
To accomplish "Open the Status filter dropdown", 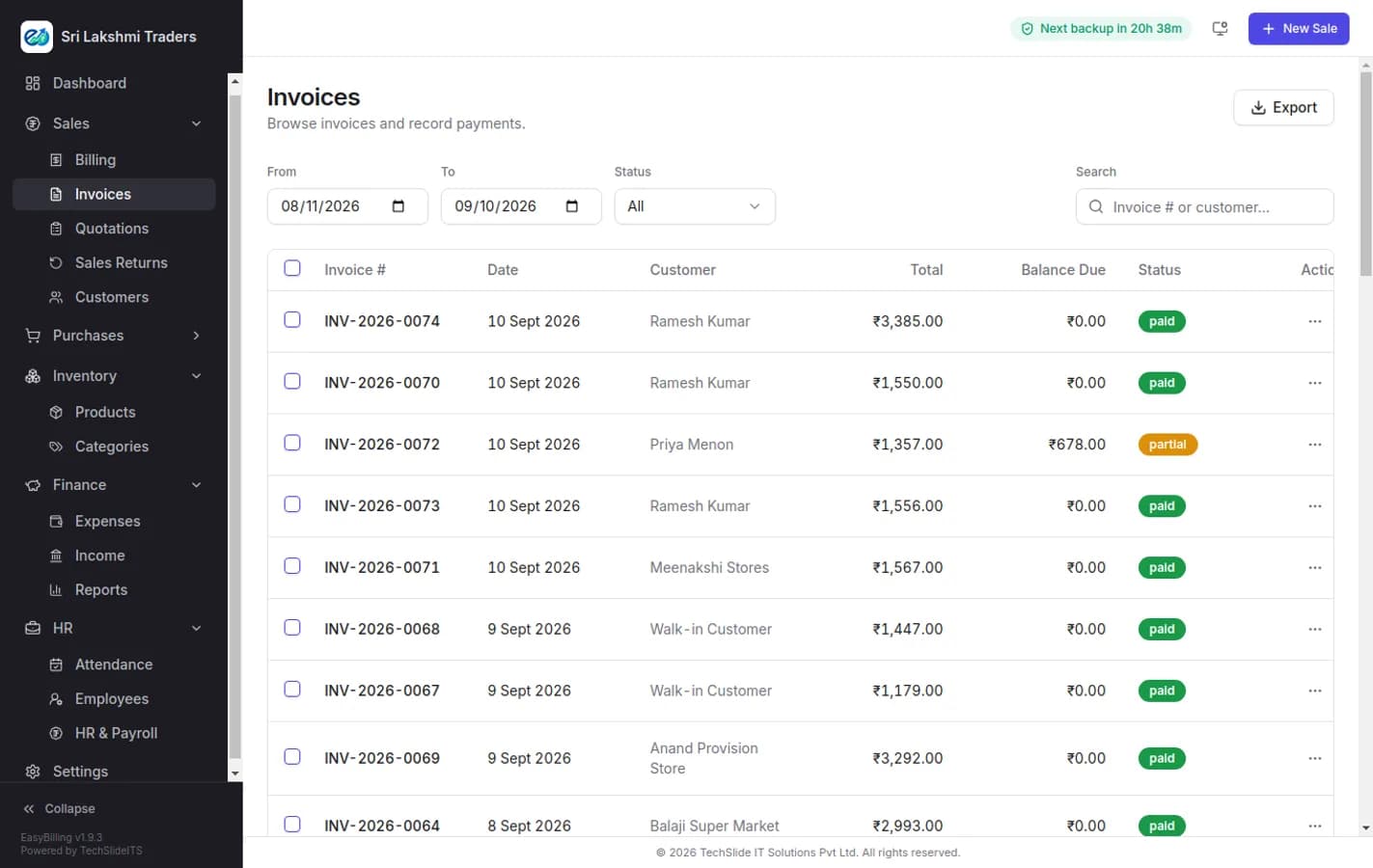I will coord(695,206).
